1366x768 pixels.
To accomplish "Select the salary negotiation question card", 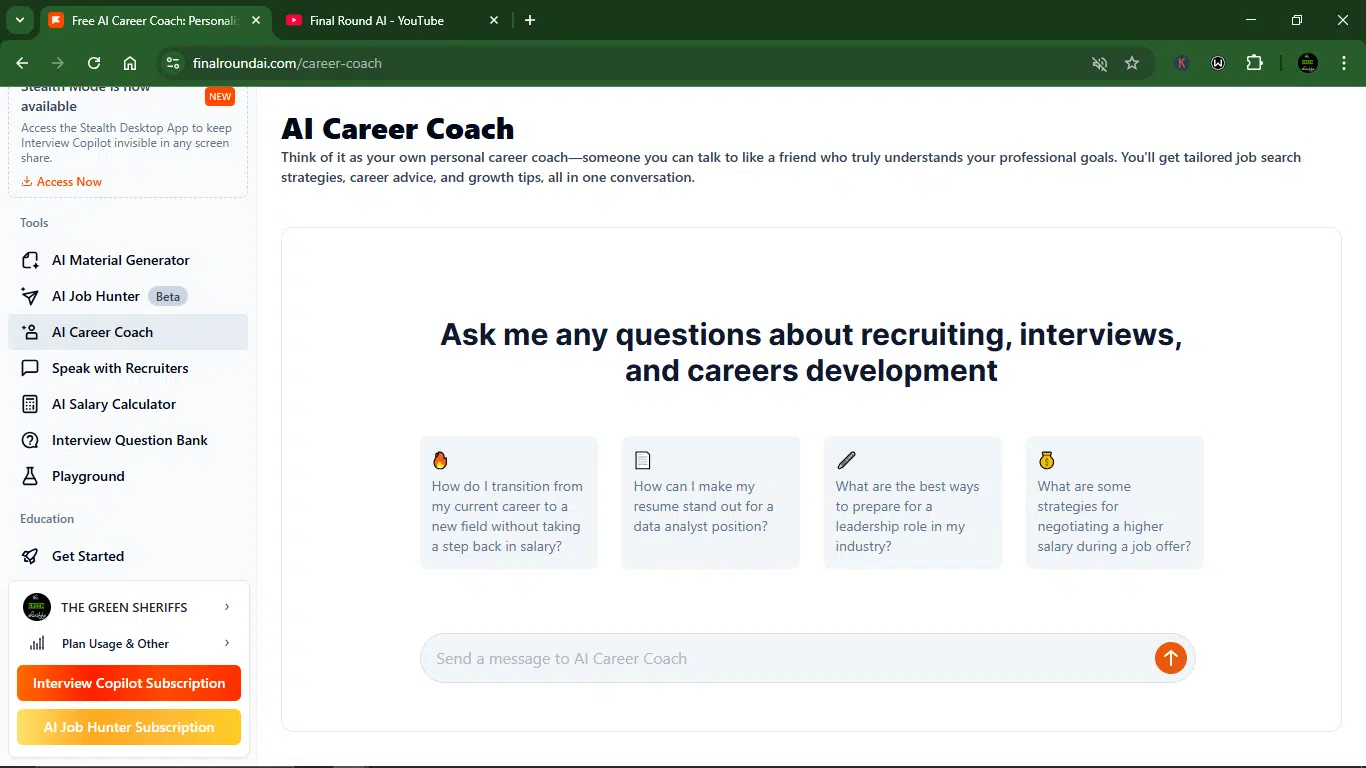I will click(x=1115, y=503).
